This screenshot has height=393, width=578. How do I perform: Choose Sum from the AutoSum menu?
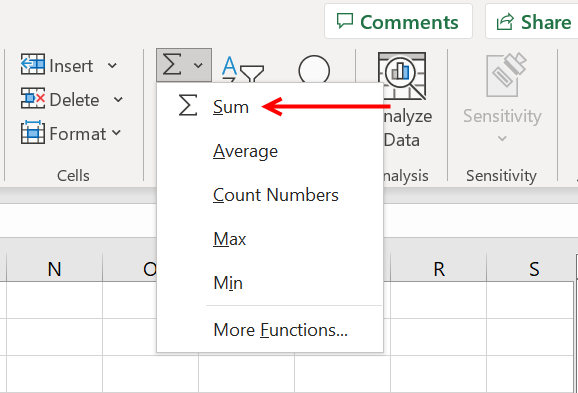coord(270,107)
